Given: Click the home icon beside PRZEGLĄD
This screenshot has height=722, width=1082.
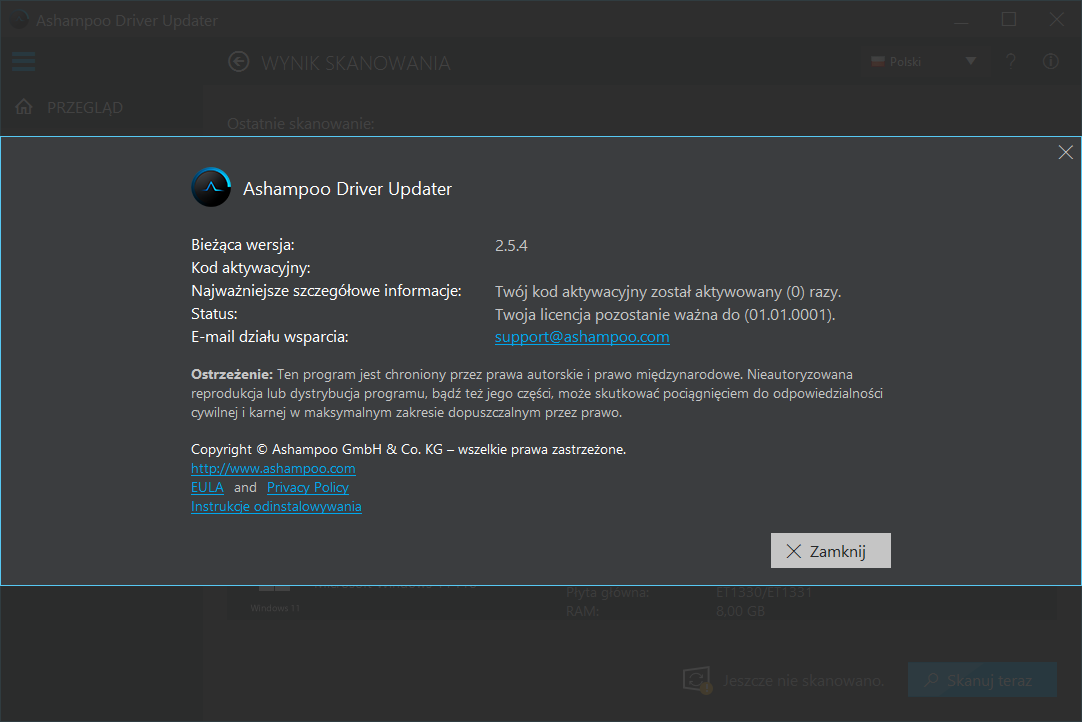Looking at the screenshot, I should pos(24,106).
